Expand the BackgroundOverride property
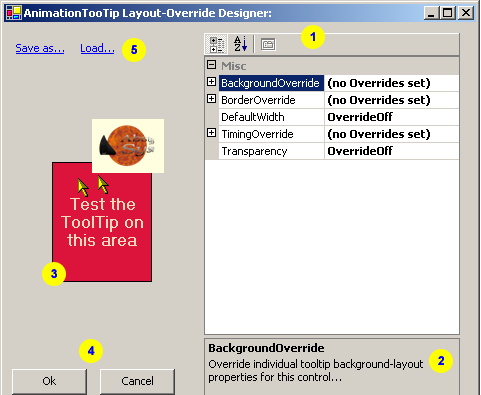This screenshot has height=395, width=481. point(211,81)
